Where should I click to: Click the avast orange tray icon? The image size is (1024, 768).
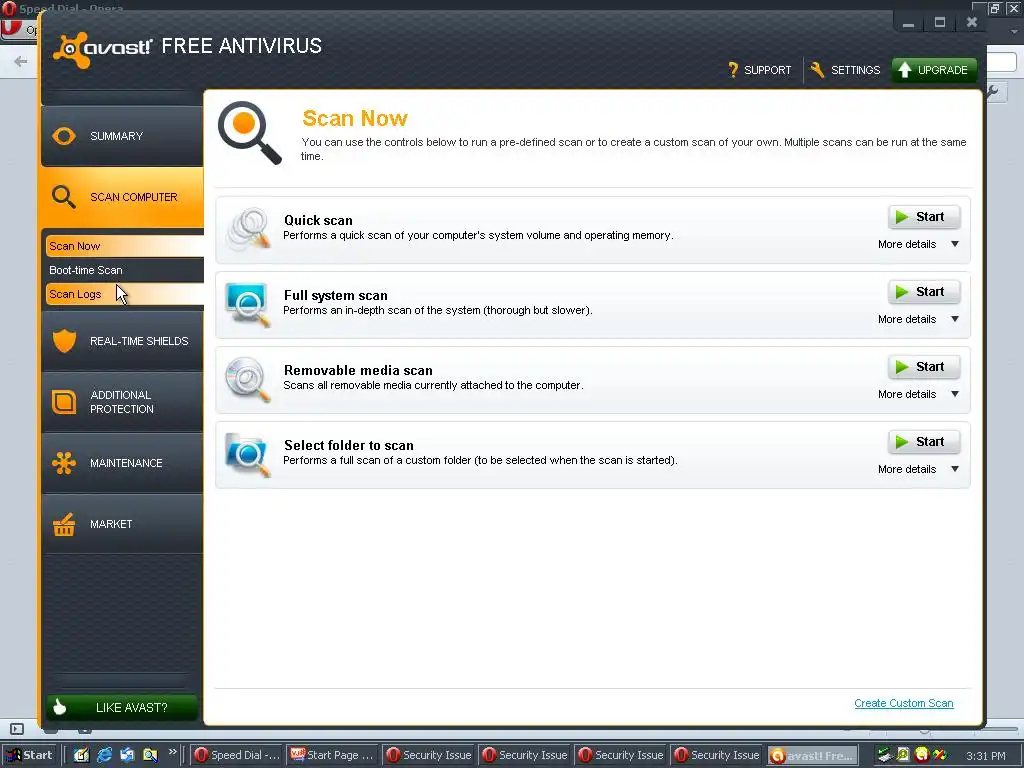(921, 755)
